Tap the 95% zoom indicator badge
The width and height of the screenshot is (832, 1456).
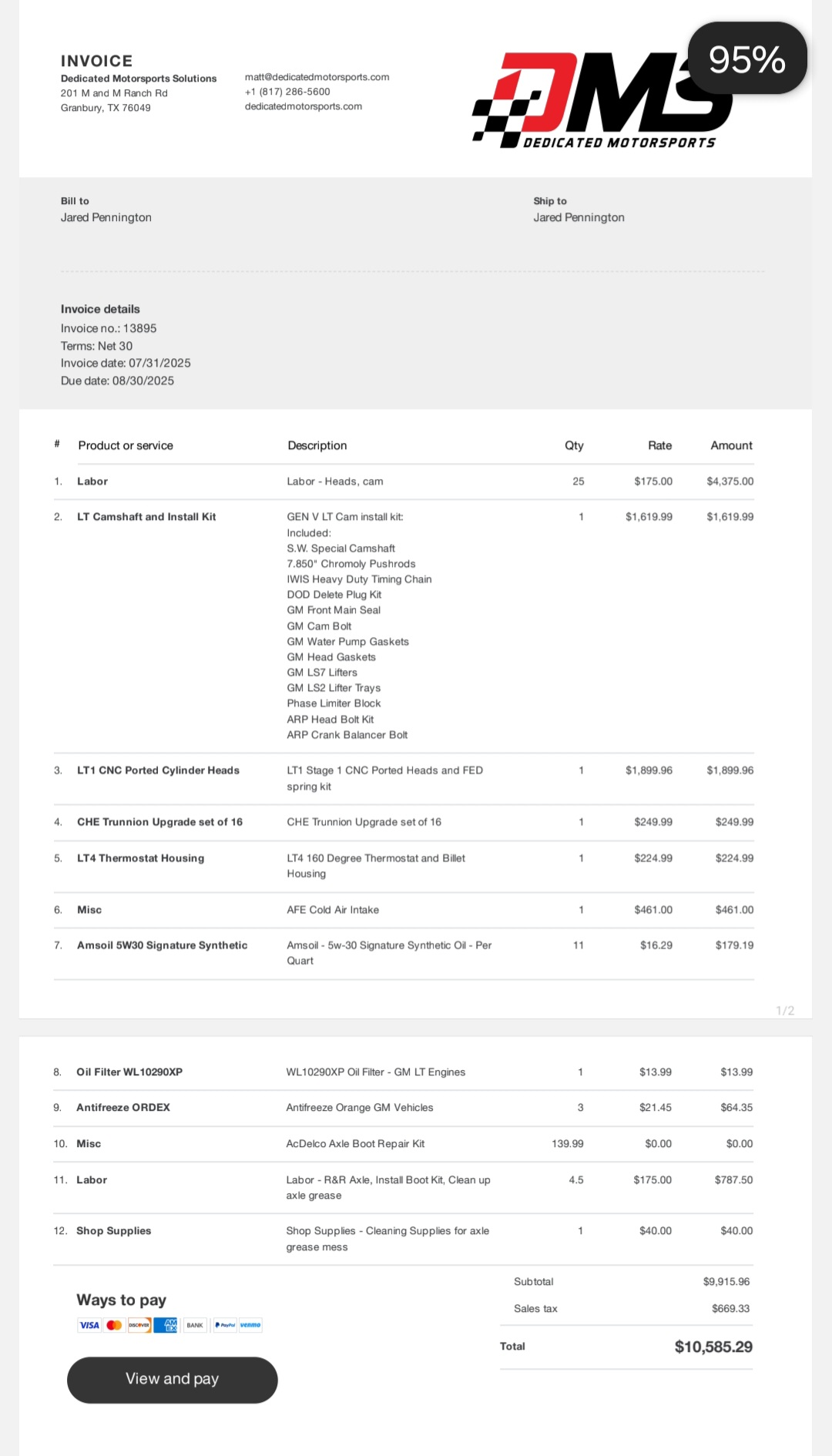[747, 59]
